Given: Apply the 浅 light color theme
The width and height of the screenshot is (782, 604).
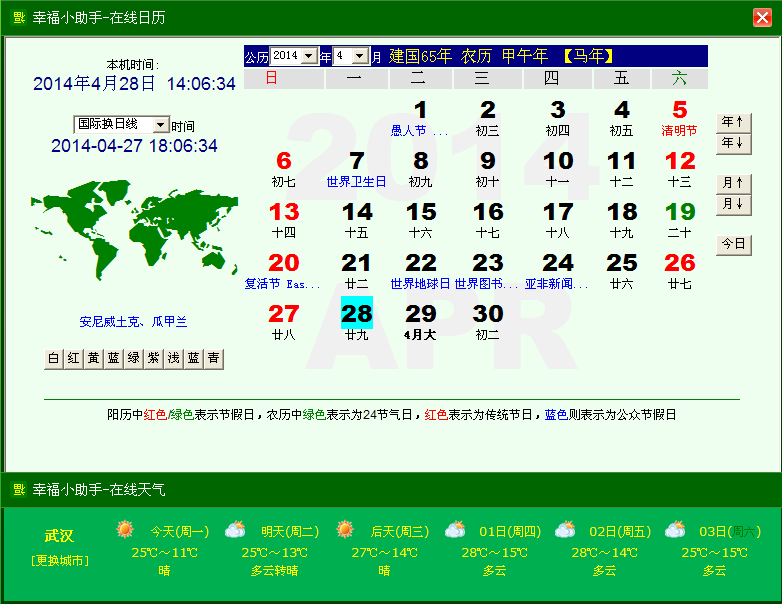Looking at the screenshot, I should pyautogui.click(x=173, y=359).
